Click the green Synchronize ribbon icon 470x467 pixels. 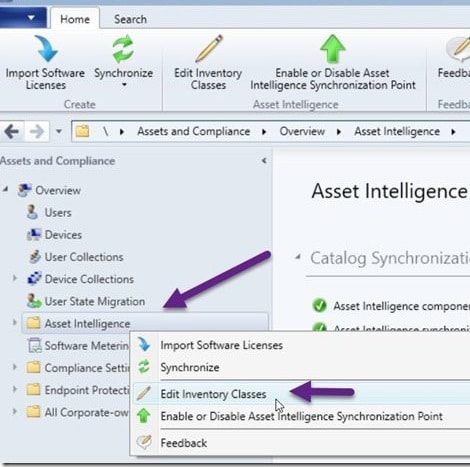click(123, 50)
